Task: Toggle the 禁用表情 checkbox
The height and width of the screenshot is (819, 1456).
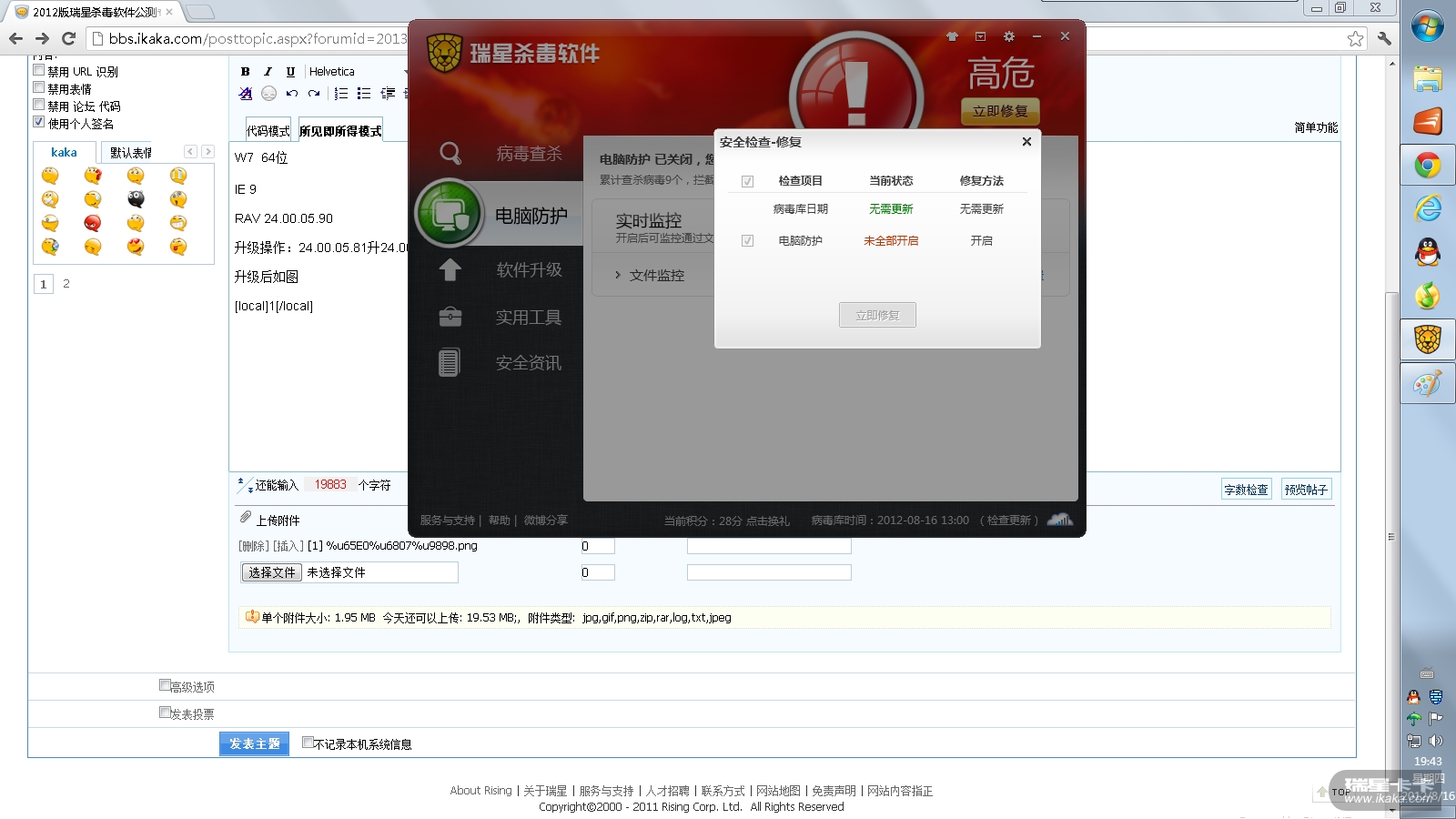Action: pyautogui.click(x=39, y=87)
